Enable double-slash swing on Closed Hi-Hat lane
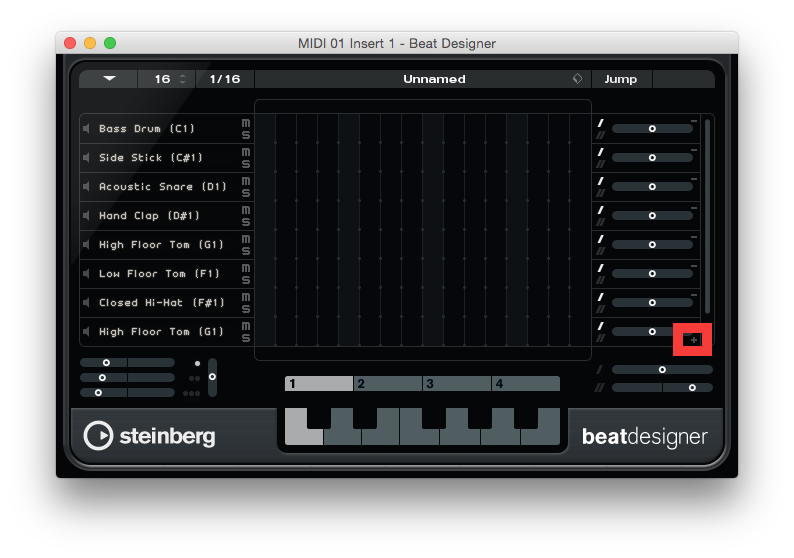This screenshot has height=558, width=794. pos(601,309)
